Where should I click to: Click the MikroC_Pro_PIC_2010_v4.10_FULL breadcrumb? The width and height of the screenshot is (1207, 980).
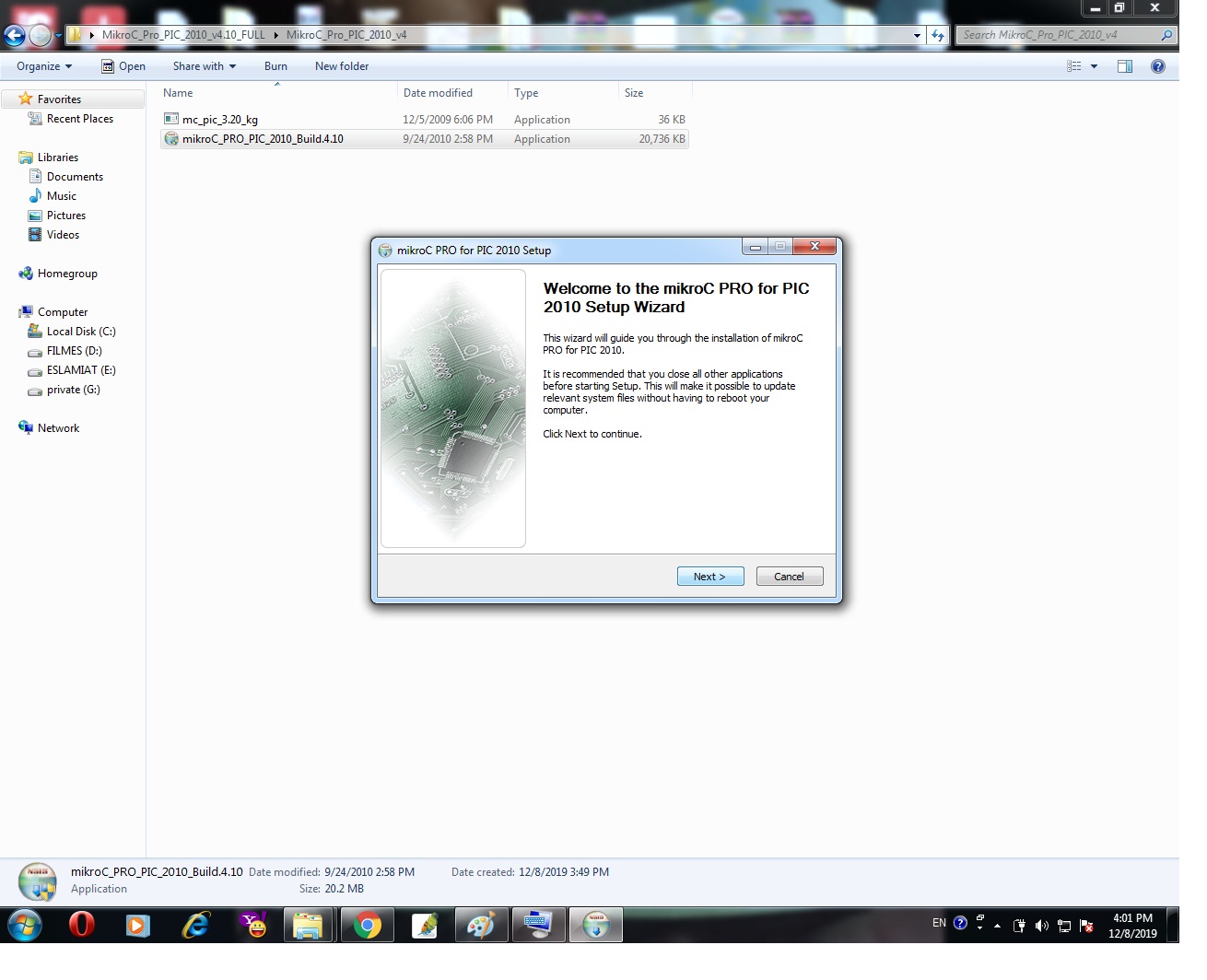(183, 35)
